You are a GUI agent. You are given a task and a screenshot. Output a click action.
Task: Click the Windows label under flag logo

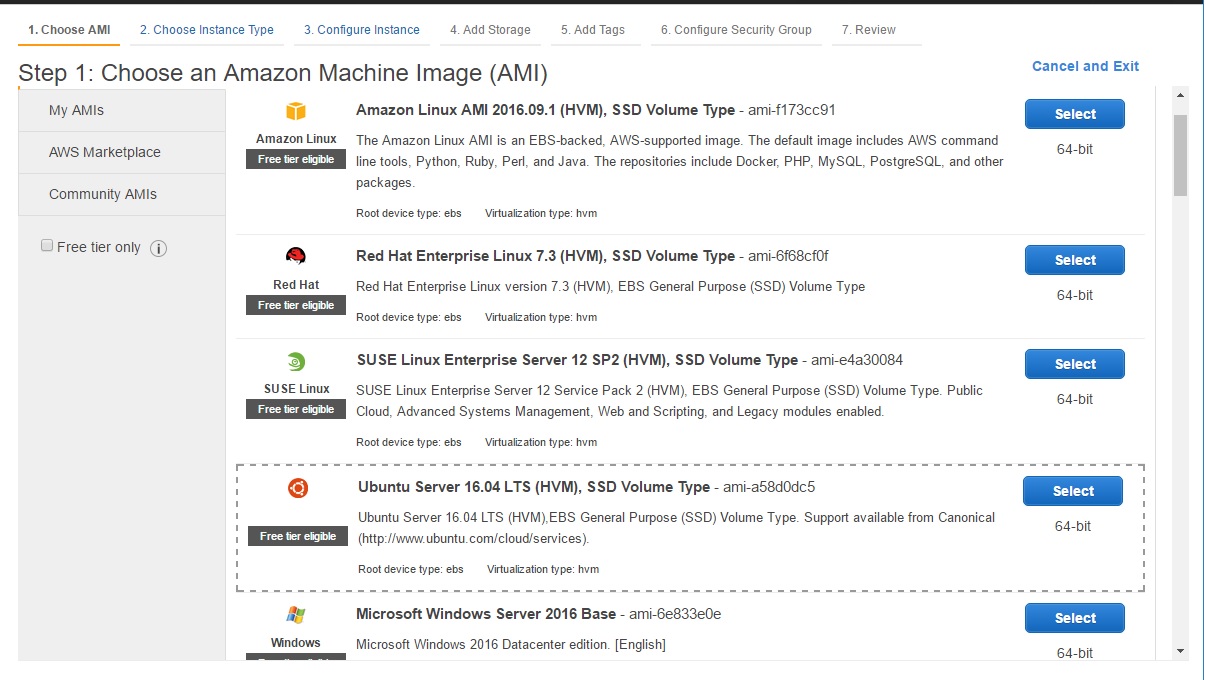click(296, 643)
